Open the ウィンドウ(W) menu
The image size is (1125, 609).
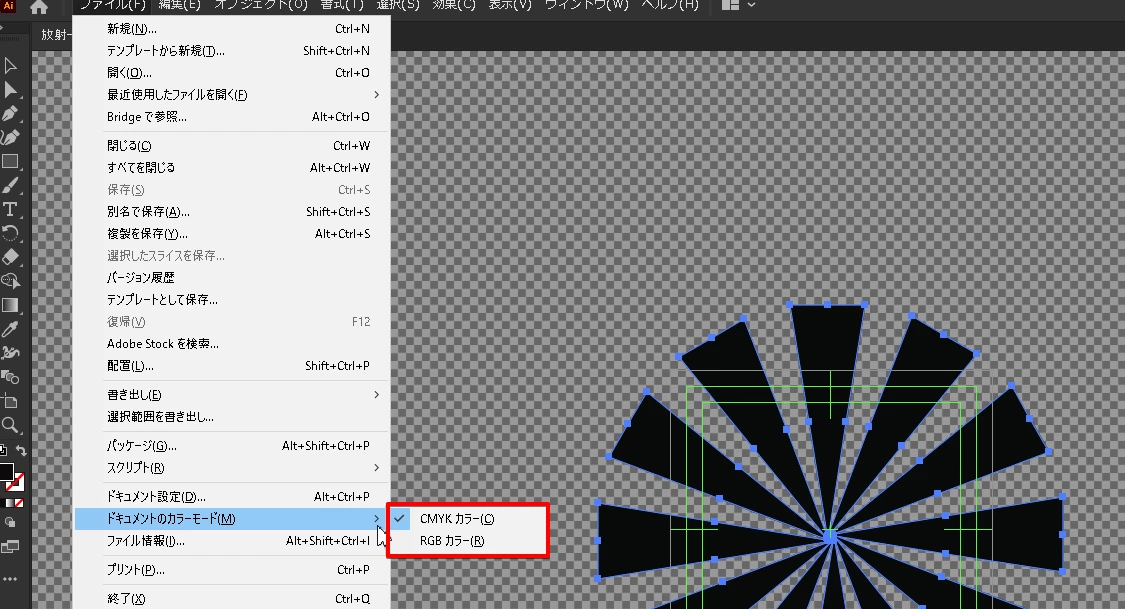(586, 5)
